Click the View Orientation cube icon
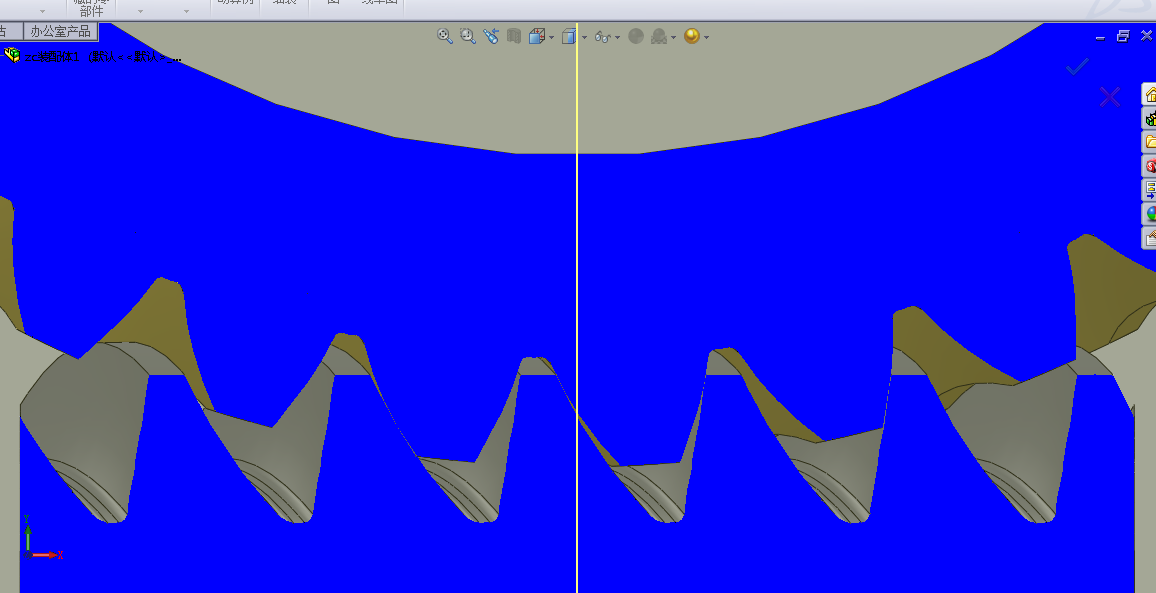Screen dimensions: 1156x593 click(x=537, y=36)
